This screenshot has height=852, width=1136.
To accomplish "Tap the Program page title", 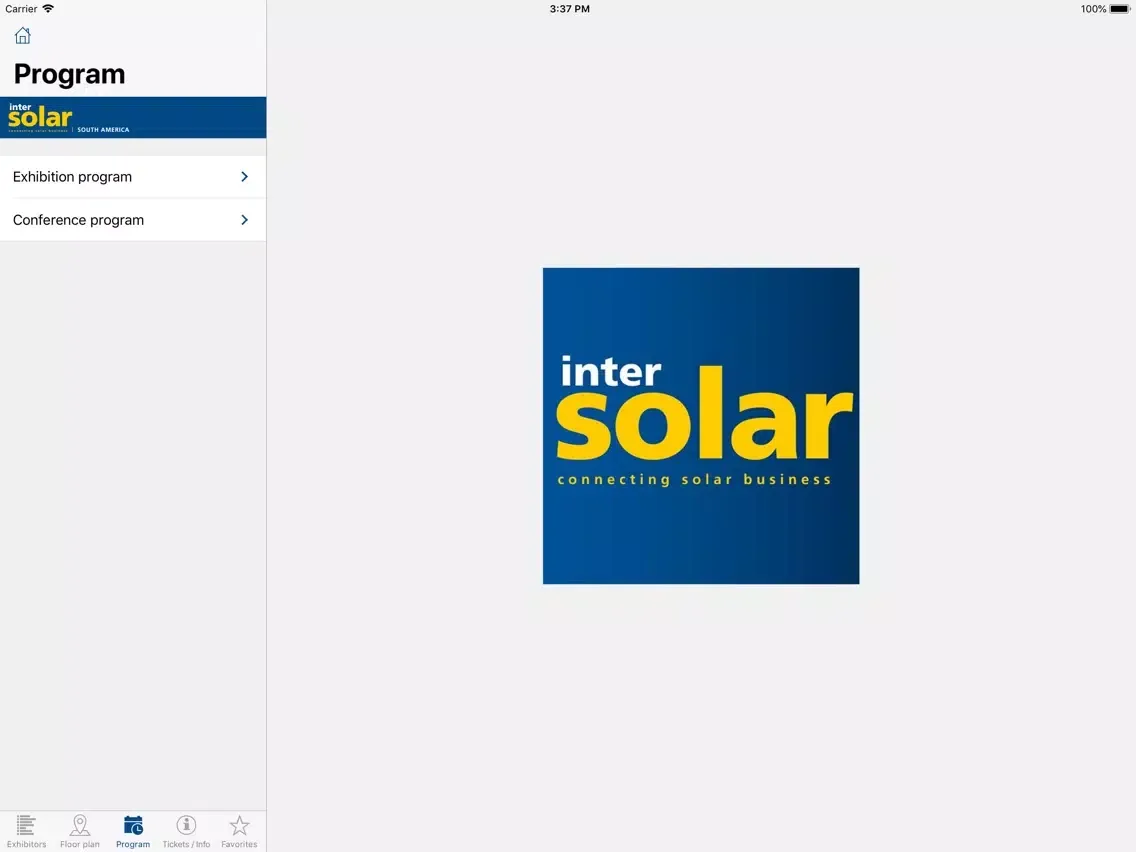I will (x=70, y=75).
